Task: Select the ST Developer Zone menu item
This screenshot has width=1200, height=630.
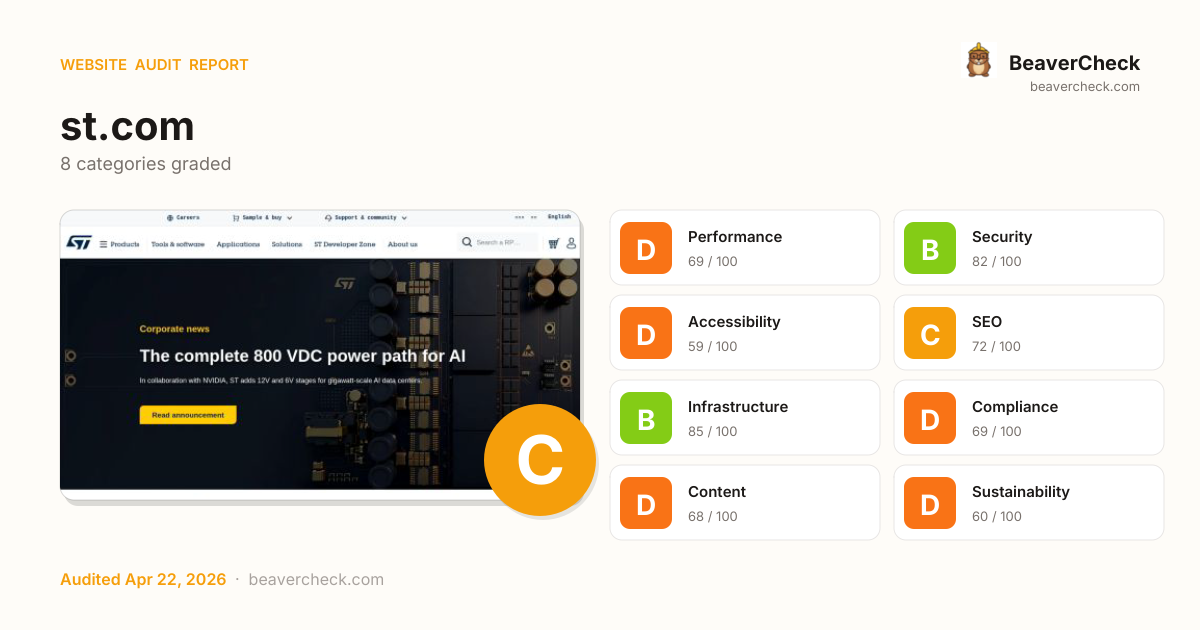Action: tap(344, 244)
